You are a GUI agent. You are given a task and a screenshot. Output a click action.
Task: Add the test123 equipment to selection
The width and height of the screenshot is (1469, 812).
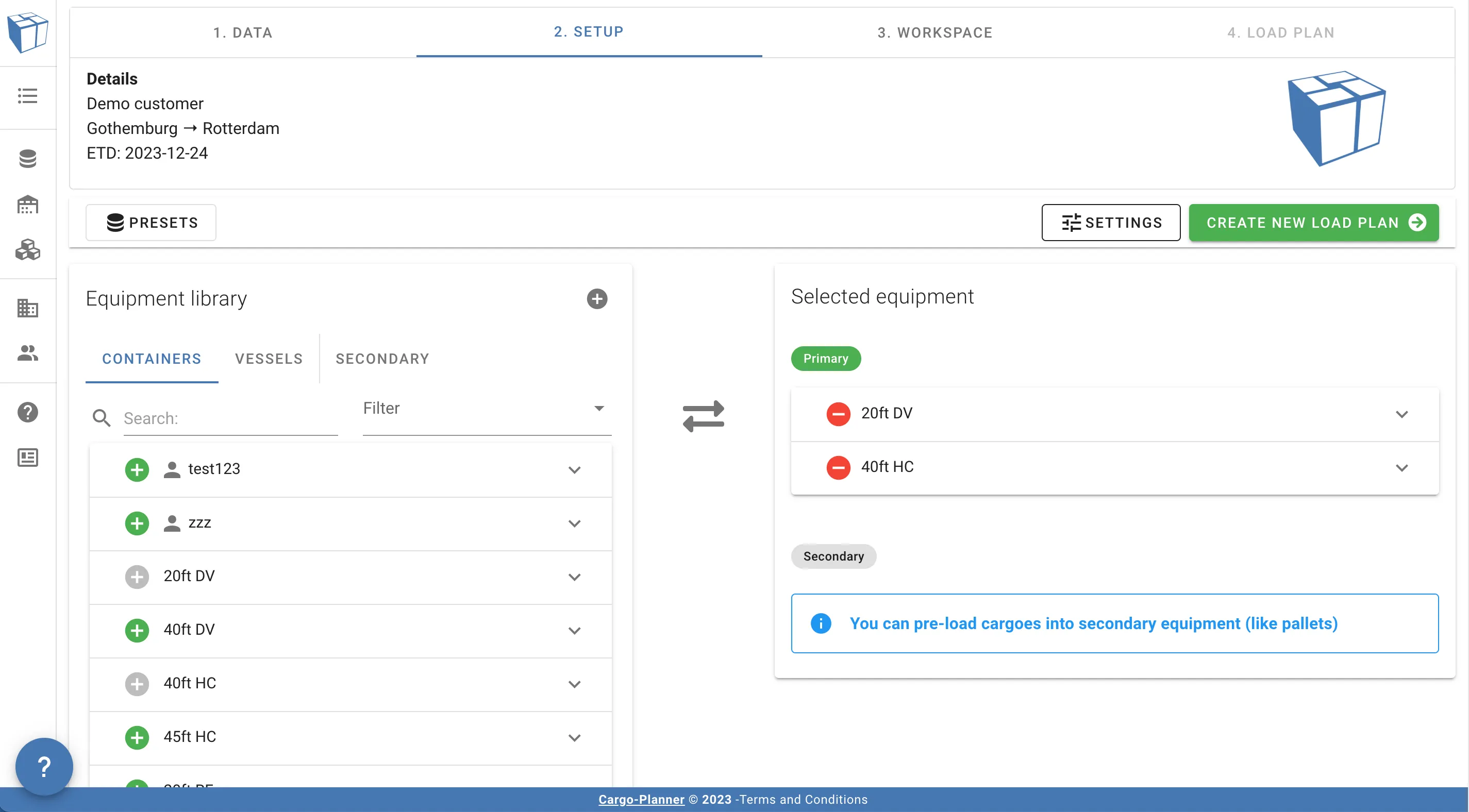tap(136, 469)
